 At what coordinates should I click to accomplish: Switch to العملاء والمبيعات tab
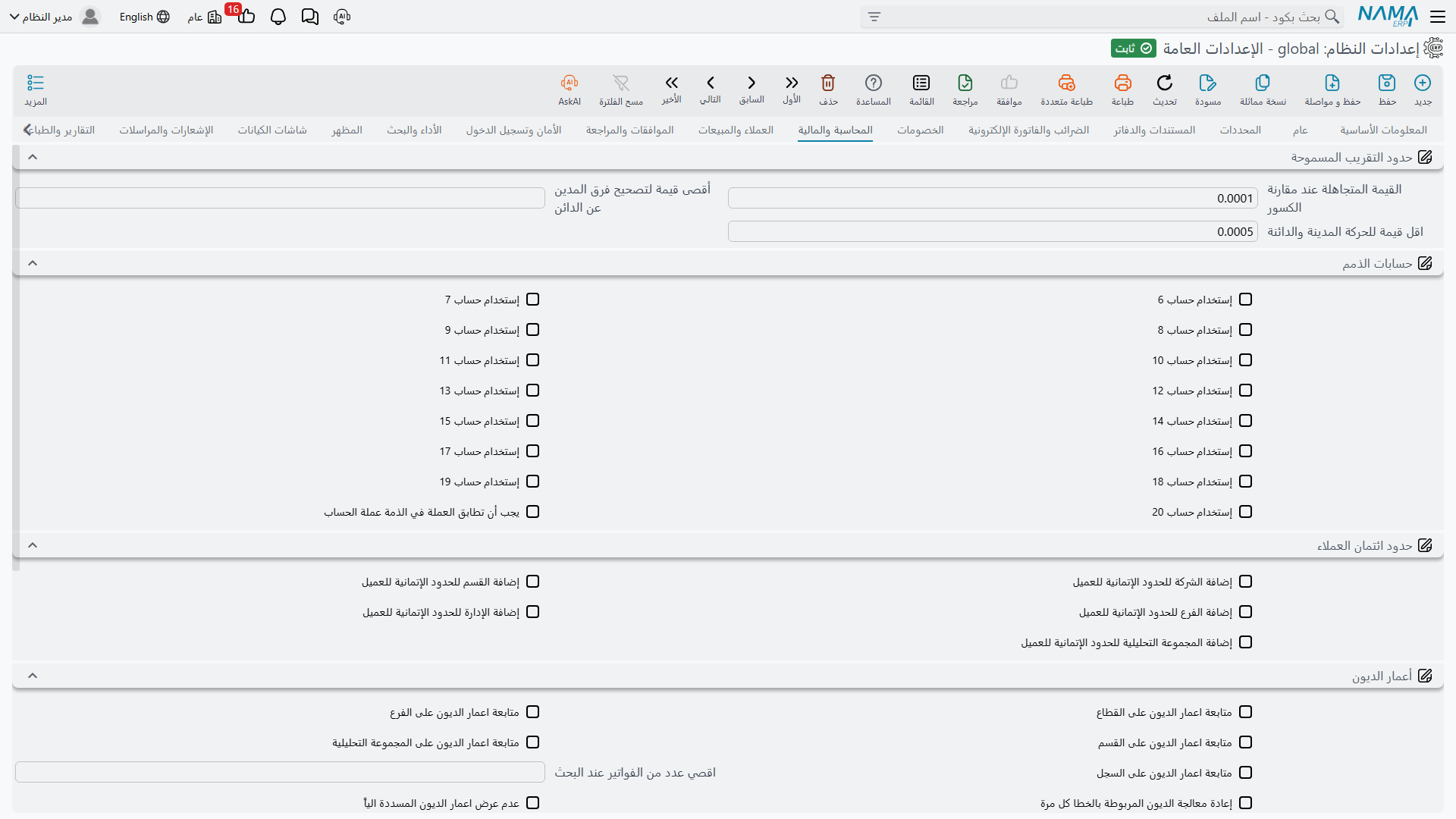(x=736, y=130)
